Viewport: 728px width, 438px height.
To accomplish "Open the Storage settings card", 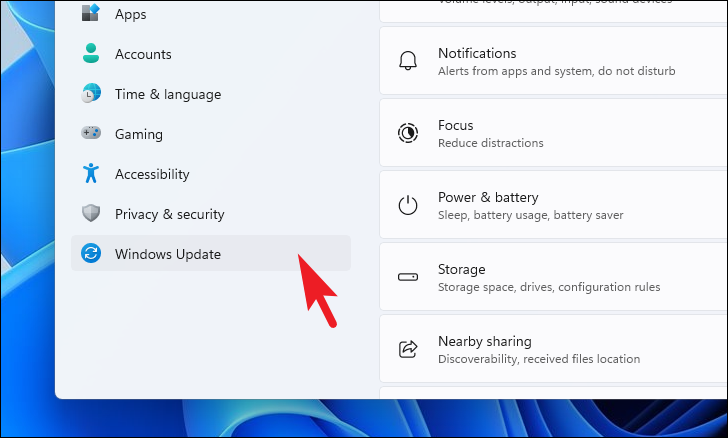I will tap(553, 277).
